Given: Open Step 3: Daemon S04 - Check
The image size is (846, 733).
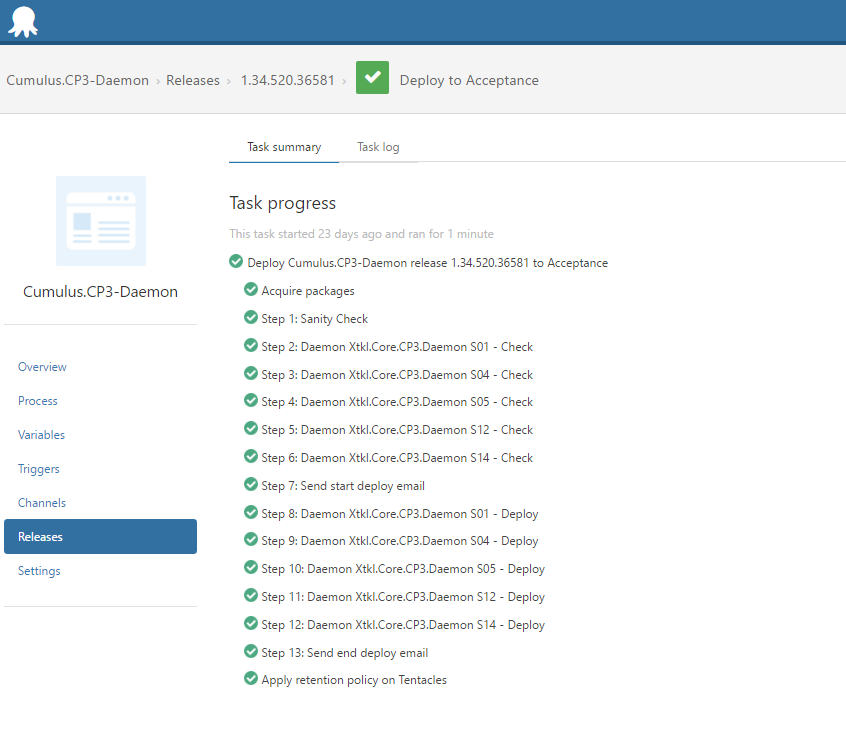Looking at the screenshot, I should (397, 375).
